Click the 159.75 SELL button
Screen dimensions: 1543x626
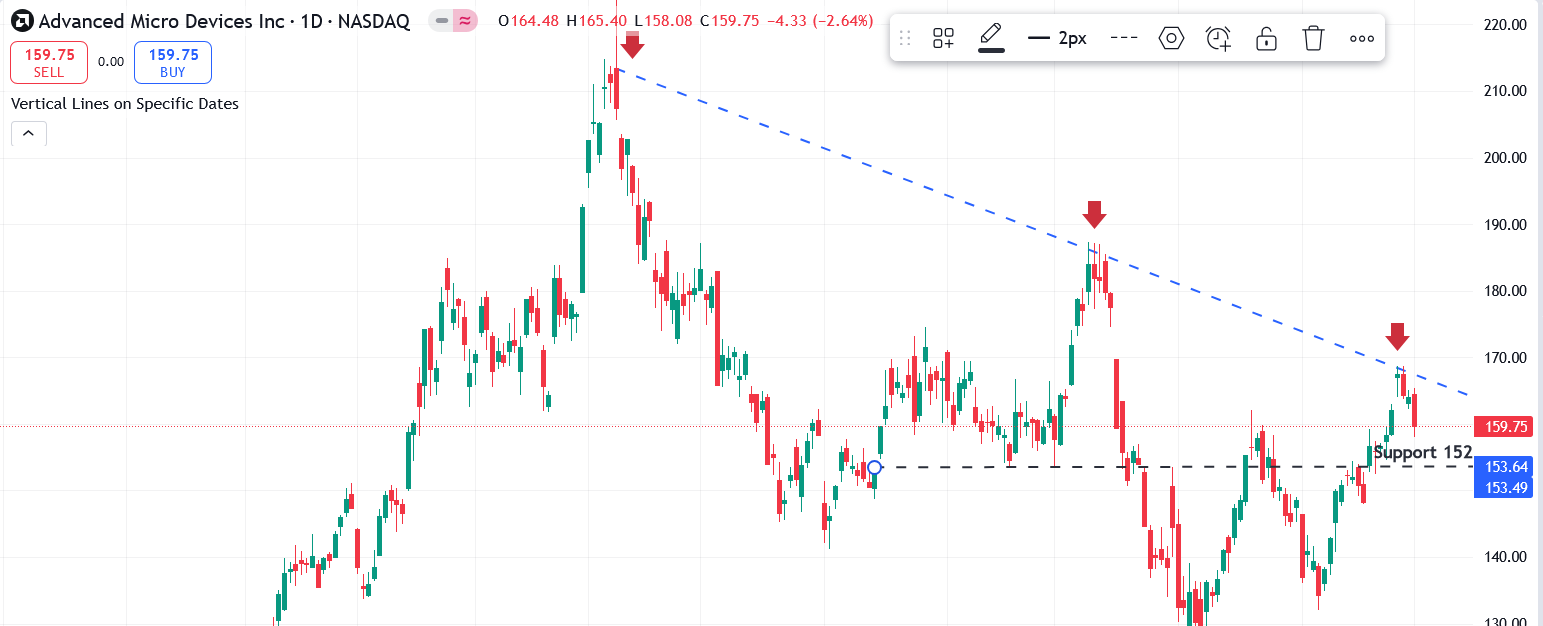(49, 62)
